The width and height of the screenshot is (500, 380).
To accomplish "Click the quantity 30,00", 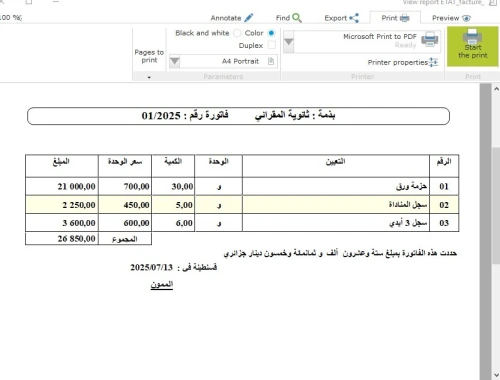I will tap(182, 186).
